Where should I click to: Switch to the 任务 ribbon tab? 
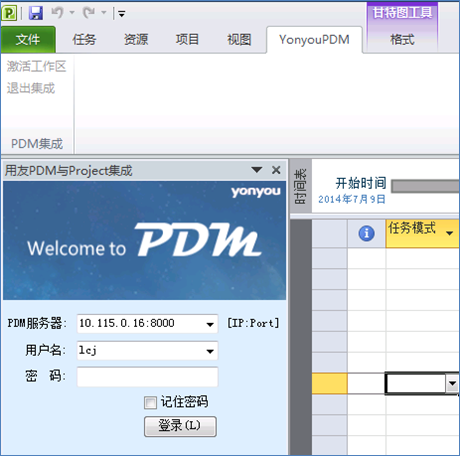coord(84,40)
